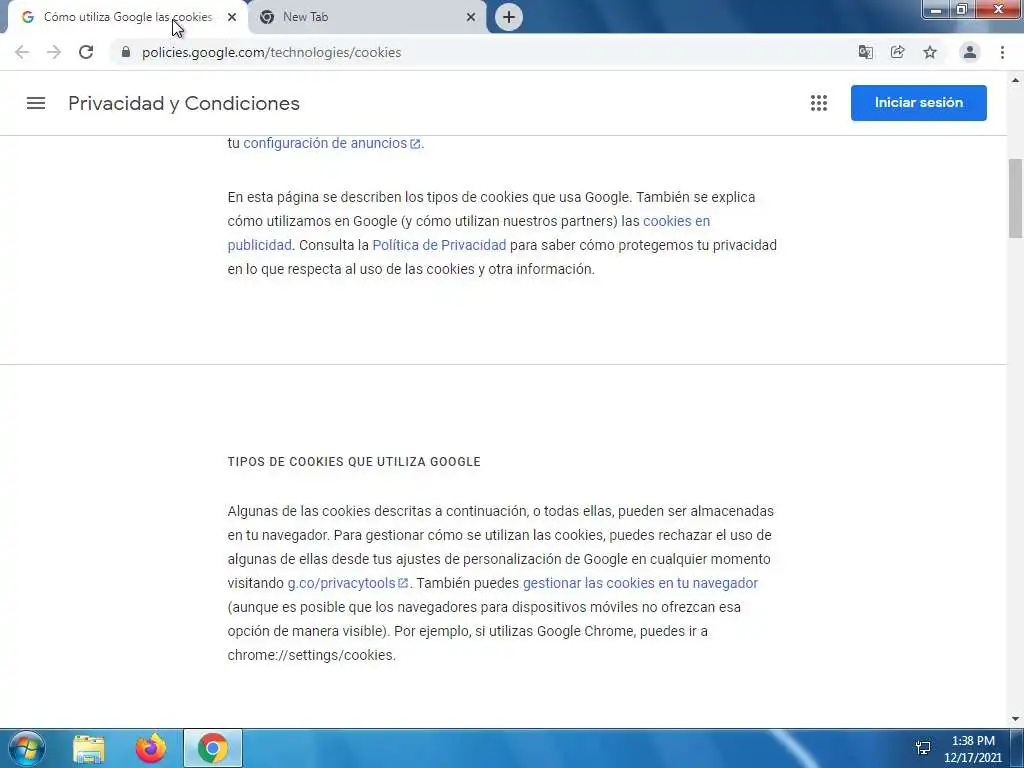Open g.co/privacytools link
Viewport: 1024px width, 768px height.
click(347, 583)
